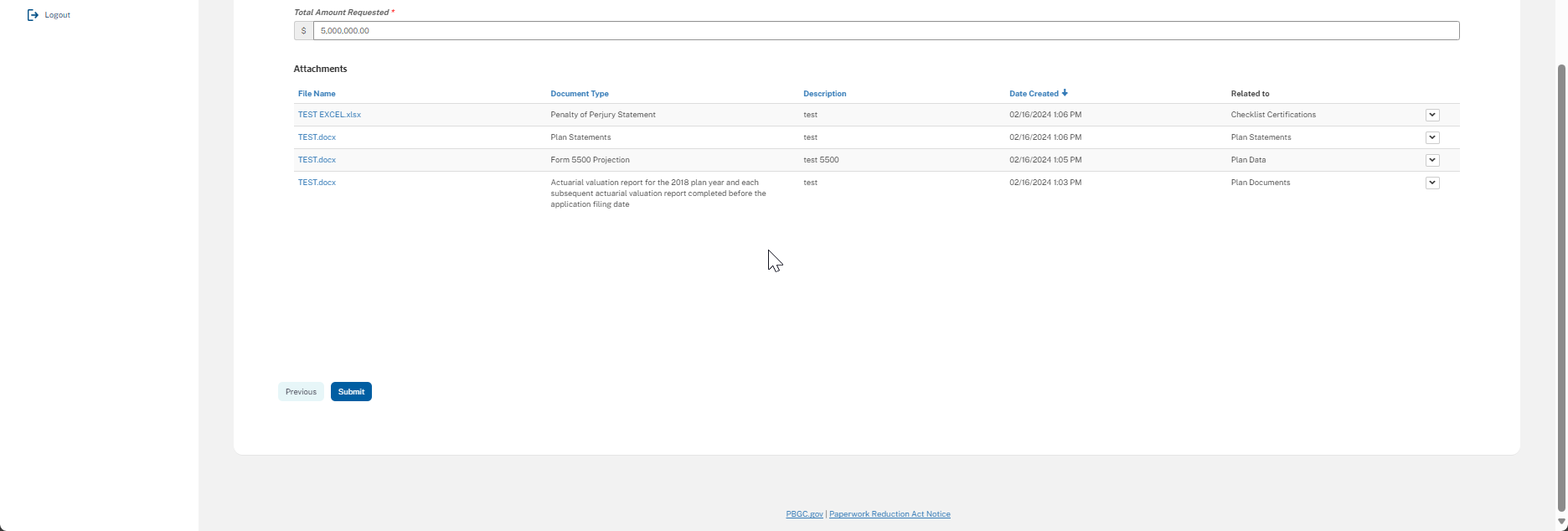Click the Logout text link
Viewport: 1568px width, 531px height.
[57, 15]
